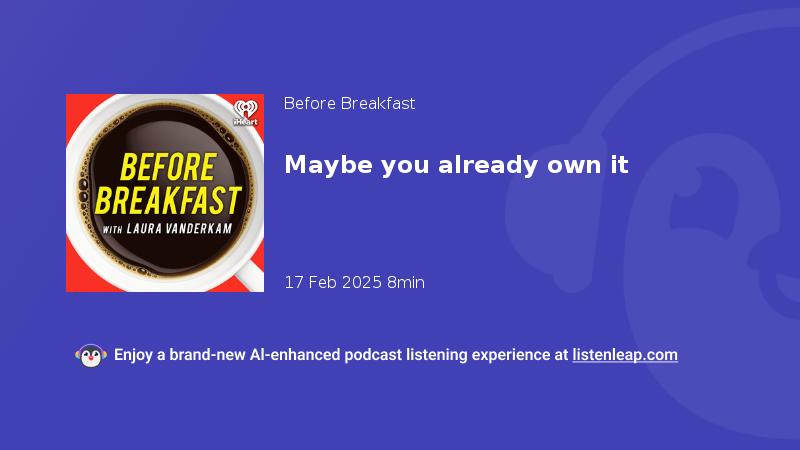Select the 'Before Breakfast' show name text
Screen dimensions: 800x450
(349, 104)
